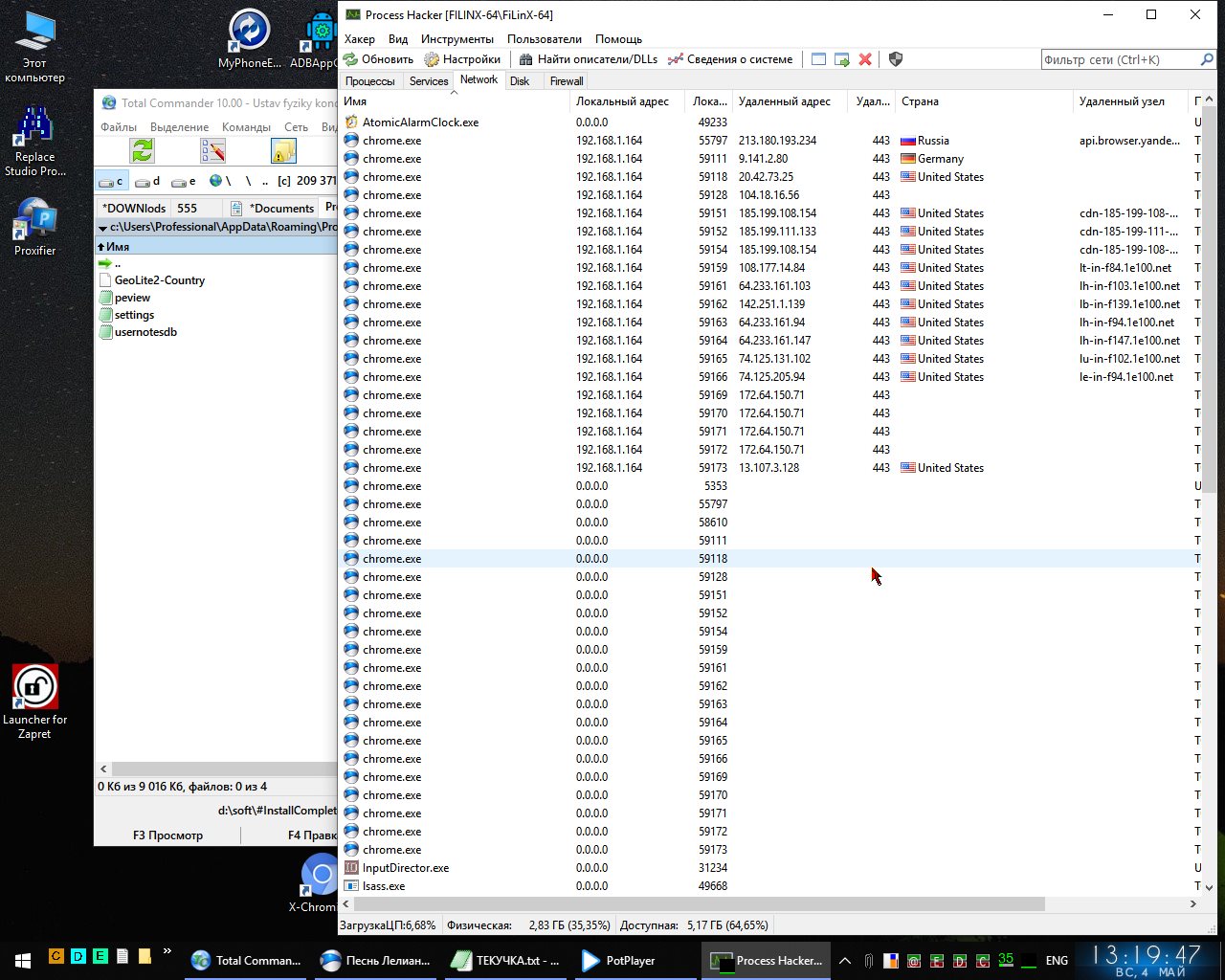Expand the path history dropdown arrow
Viewport: 1225px width, 980px height.
point(102,228)
